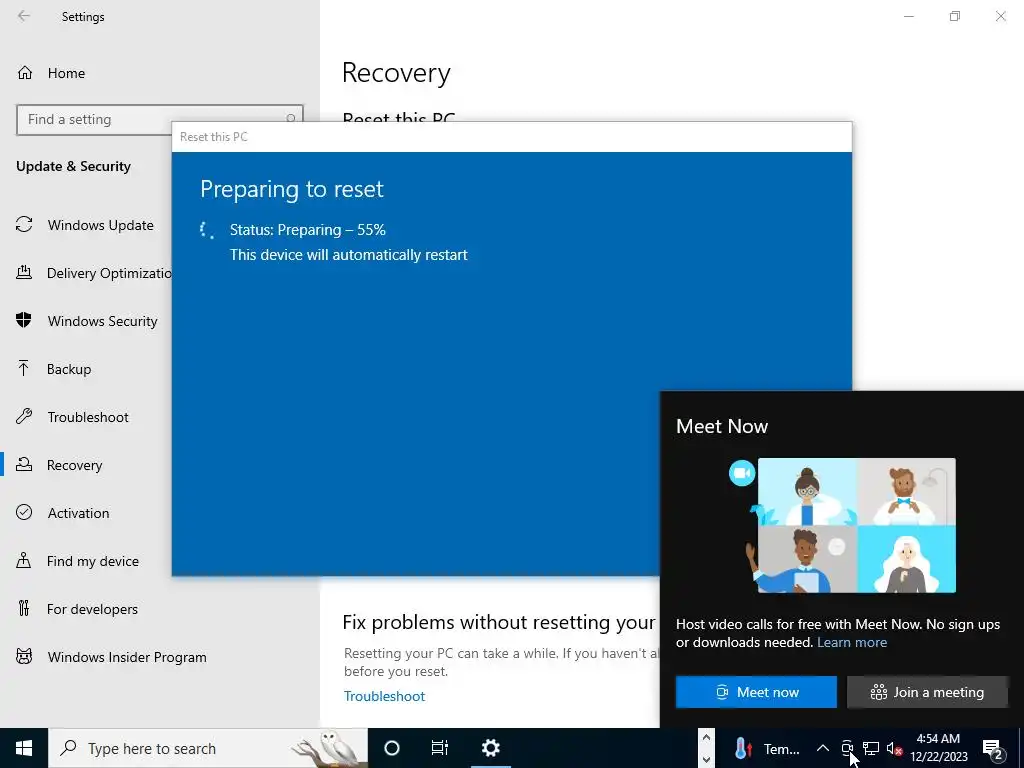Click the taskbar toolbar scroll up arrow
Viewport: 1024px width, 768px height.
706,738
